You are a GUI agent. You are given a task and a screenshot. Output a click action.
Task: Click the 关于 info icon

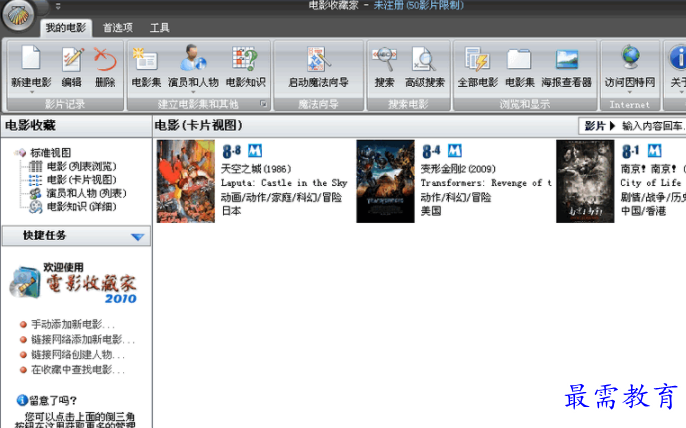click(678, 58)
